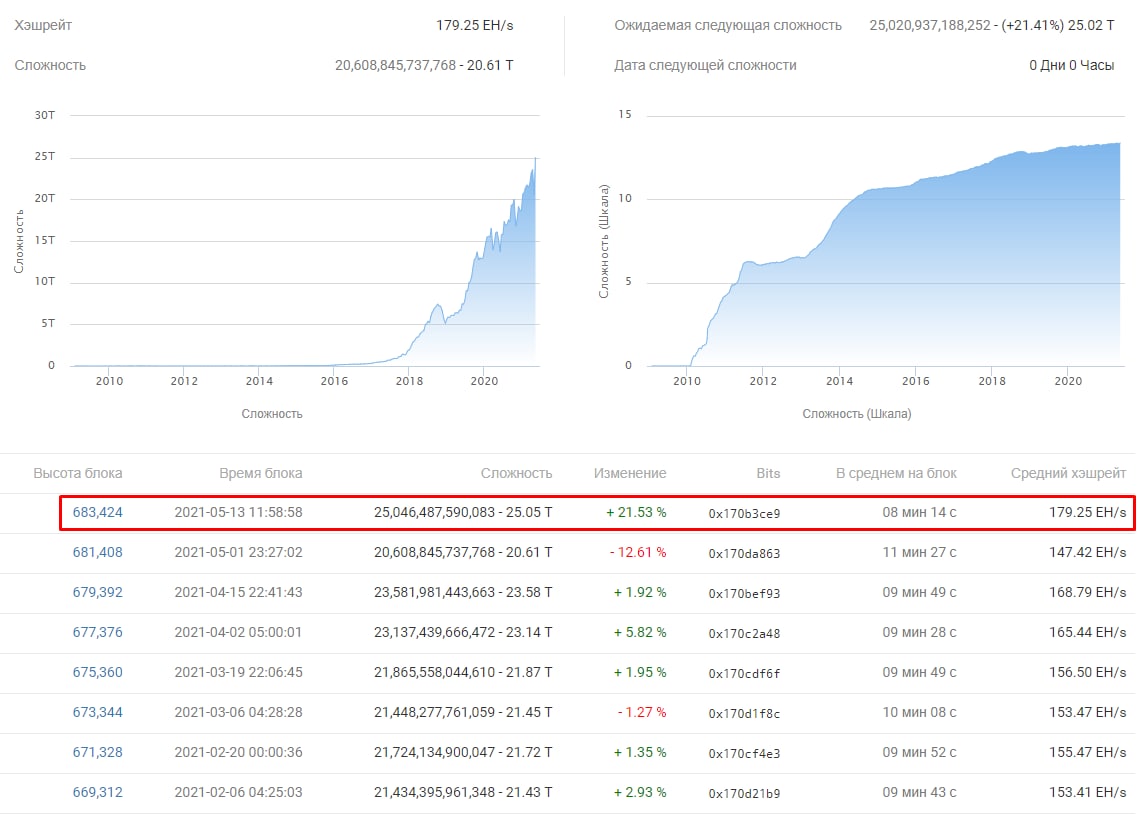
Task: Open block height 677,376 link
Action: click(97, 632)
